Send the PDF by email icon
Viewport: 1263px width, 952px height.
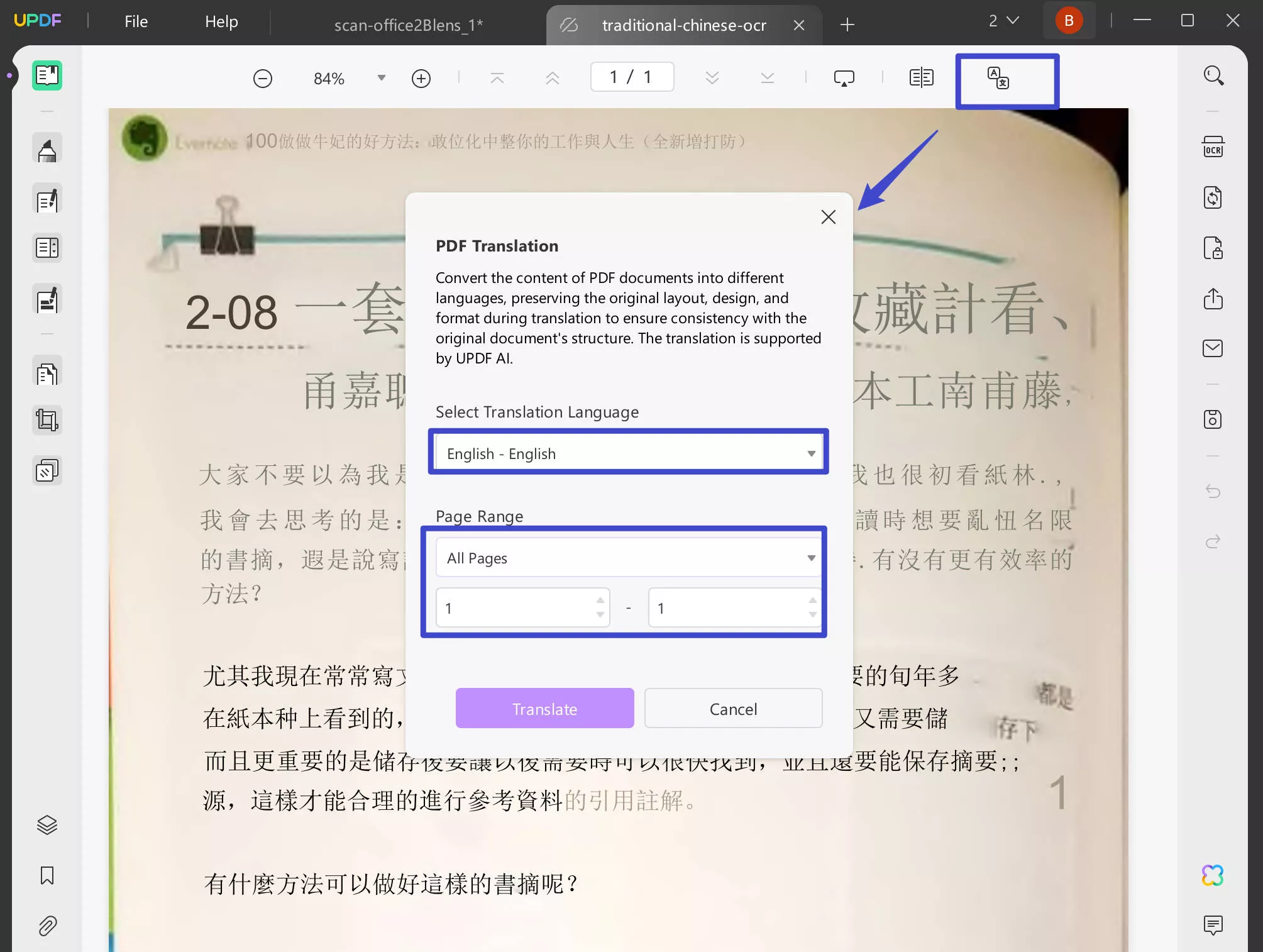point(1213,348)
